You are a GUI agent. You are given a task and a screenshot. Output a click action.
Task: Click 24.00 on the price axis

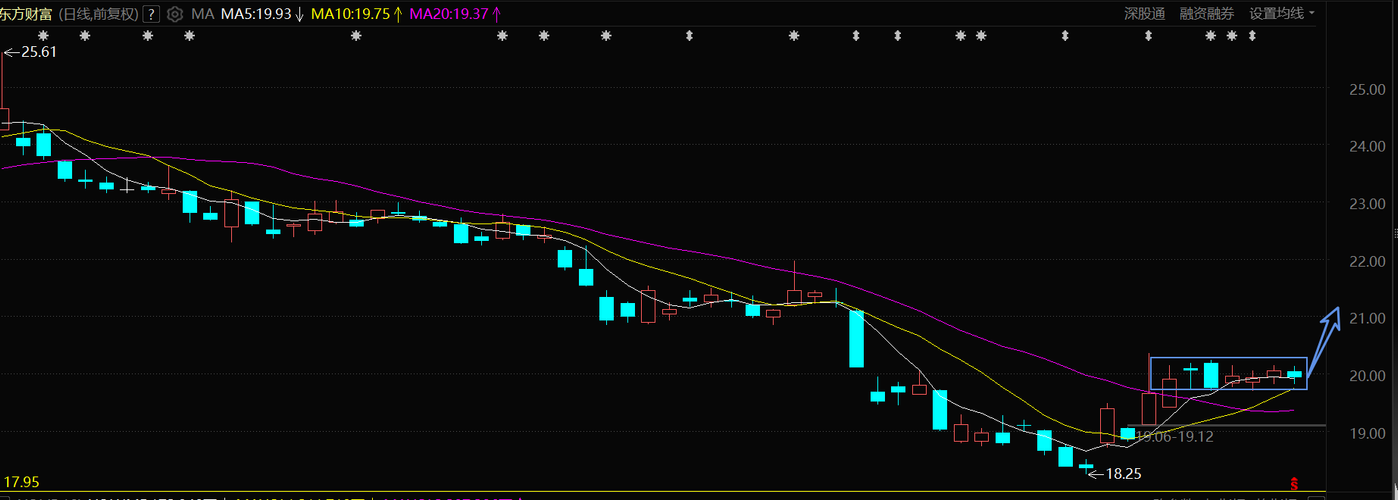[x=1367, y=146]
